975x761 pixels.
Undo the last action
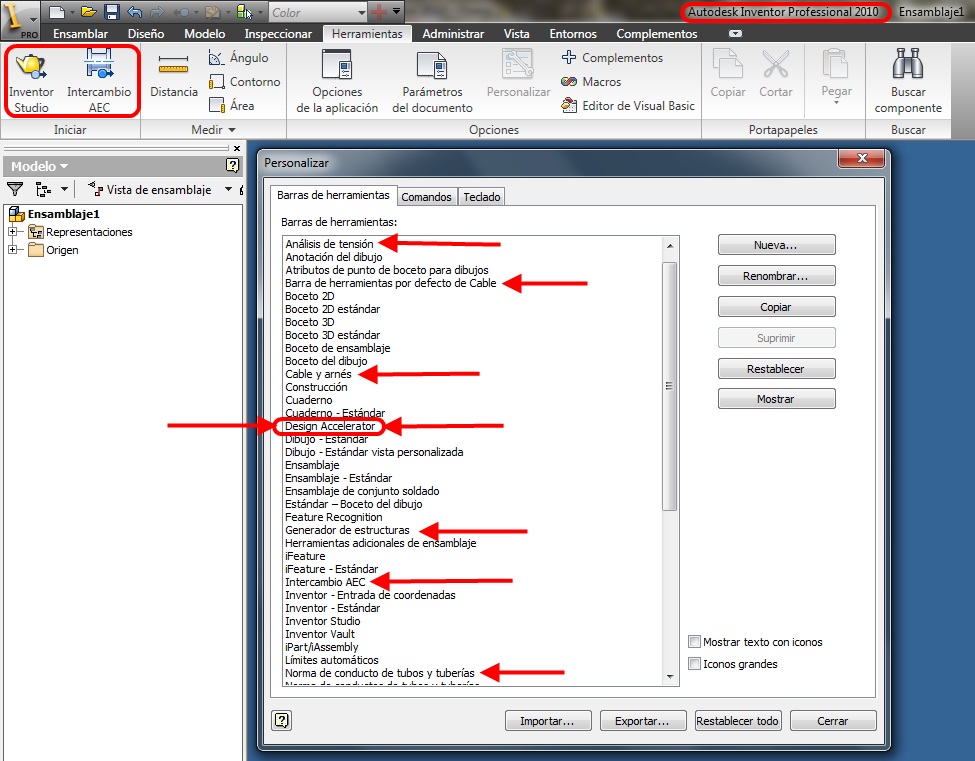134,12
